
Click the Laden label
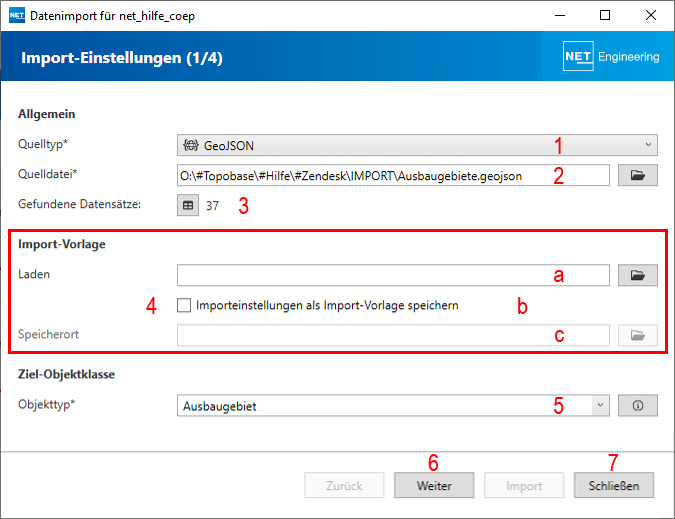(x=34, y=274)
